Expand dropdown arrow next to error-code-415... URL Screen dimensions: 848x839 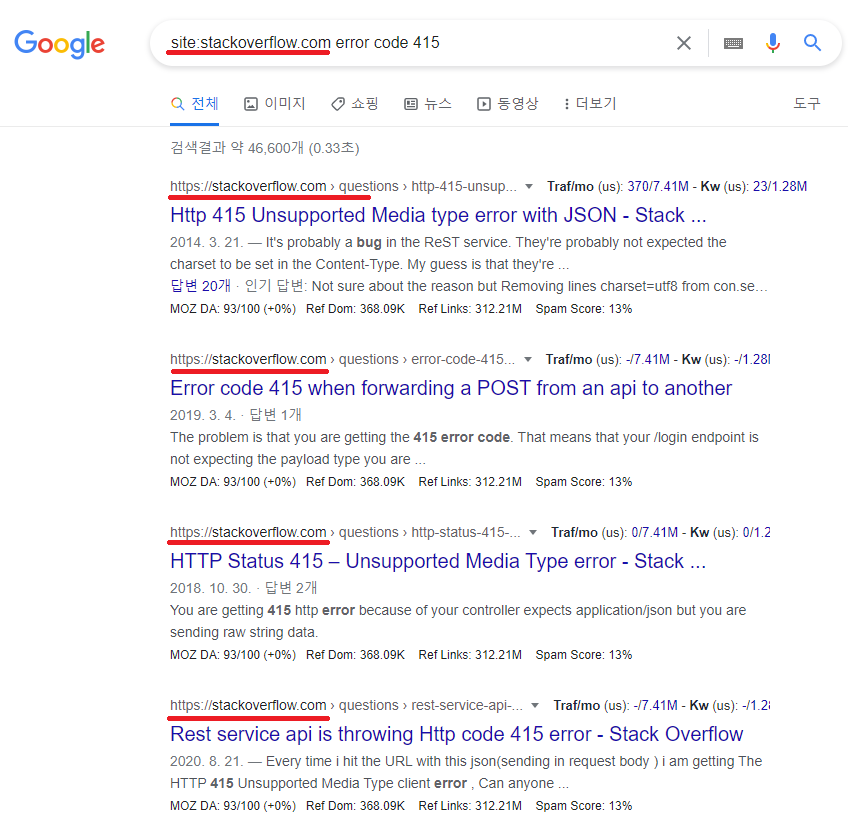point(528,360)
